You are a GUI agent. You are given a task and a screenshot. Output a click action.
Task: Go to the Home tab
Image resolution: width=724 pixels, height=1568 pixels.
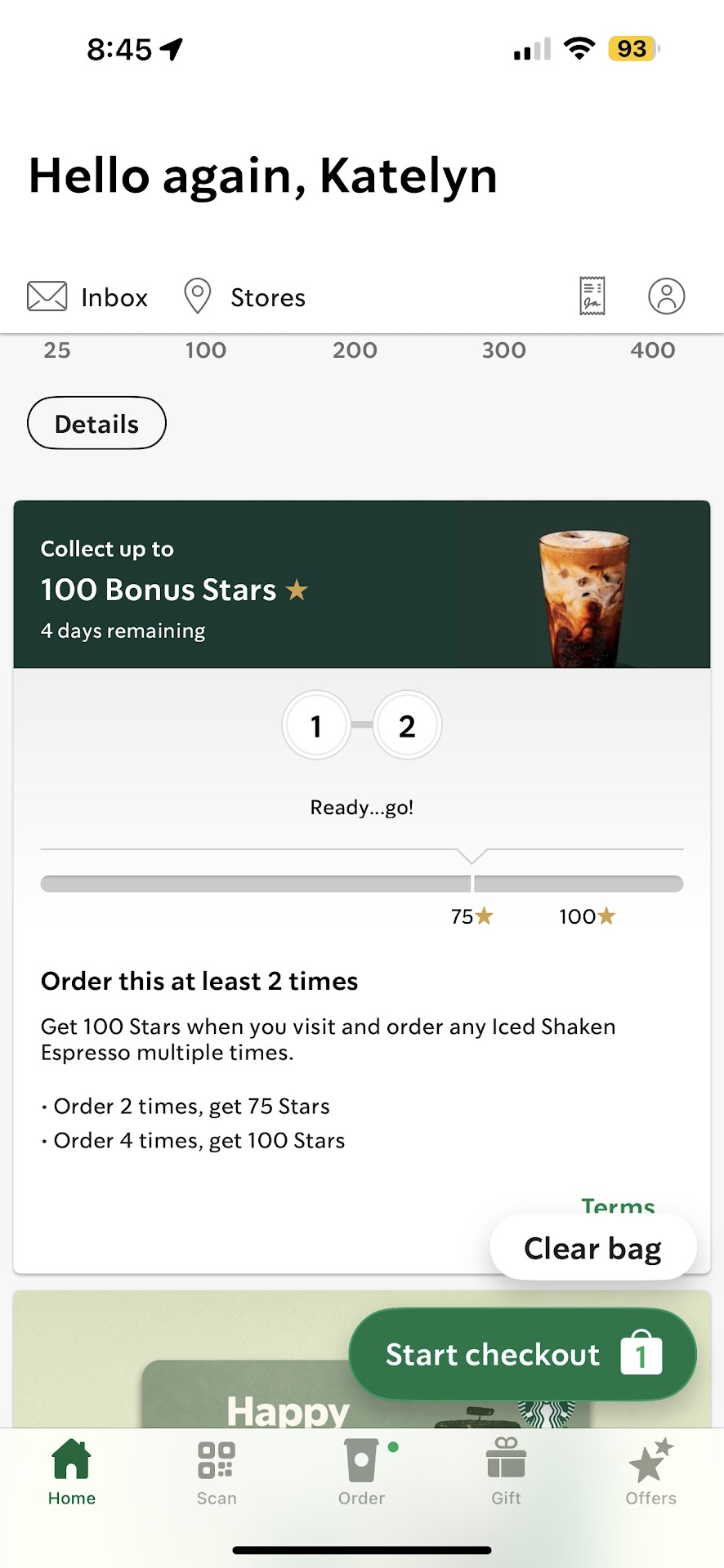pyautogui.click(x=72, y=1470)
